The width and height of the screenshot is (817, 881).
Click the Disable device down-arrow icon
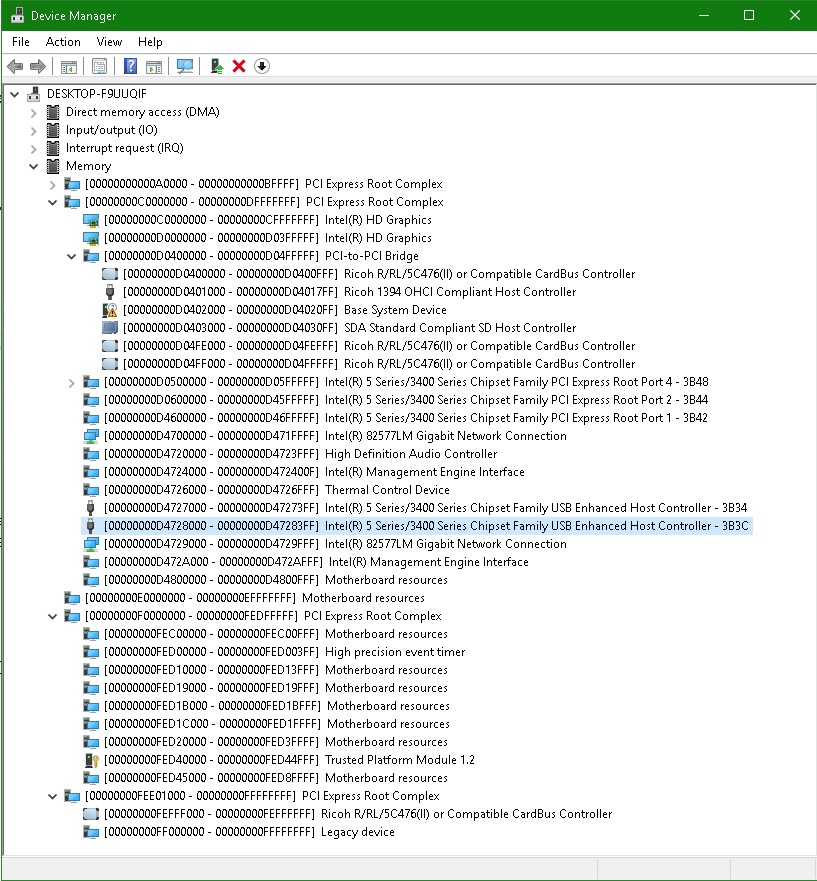pyautogui.click(x=262, y=66)
